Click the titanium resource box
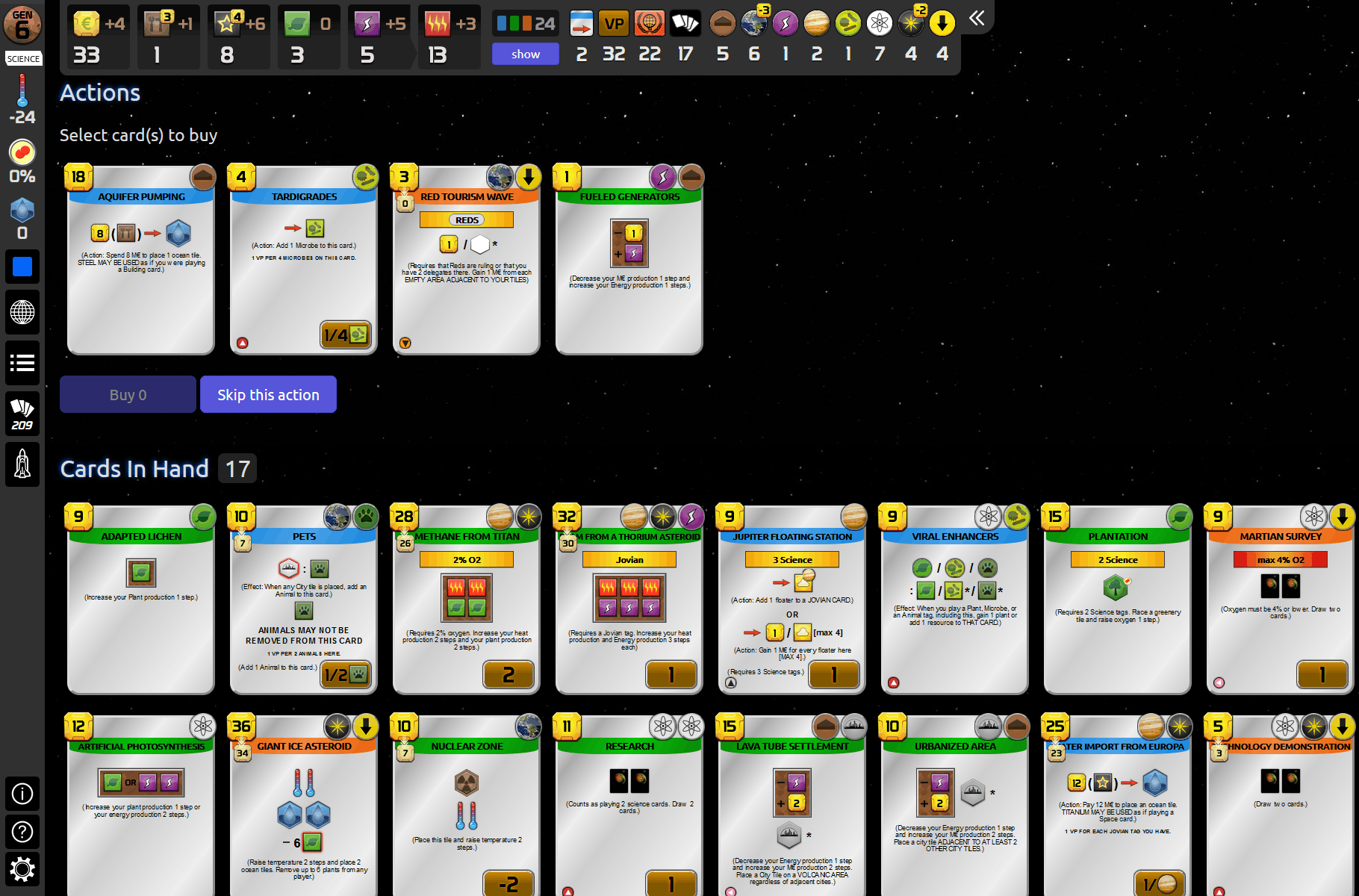This screenshot has height=896, width=1359. pos(239,37)
